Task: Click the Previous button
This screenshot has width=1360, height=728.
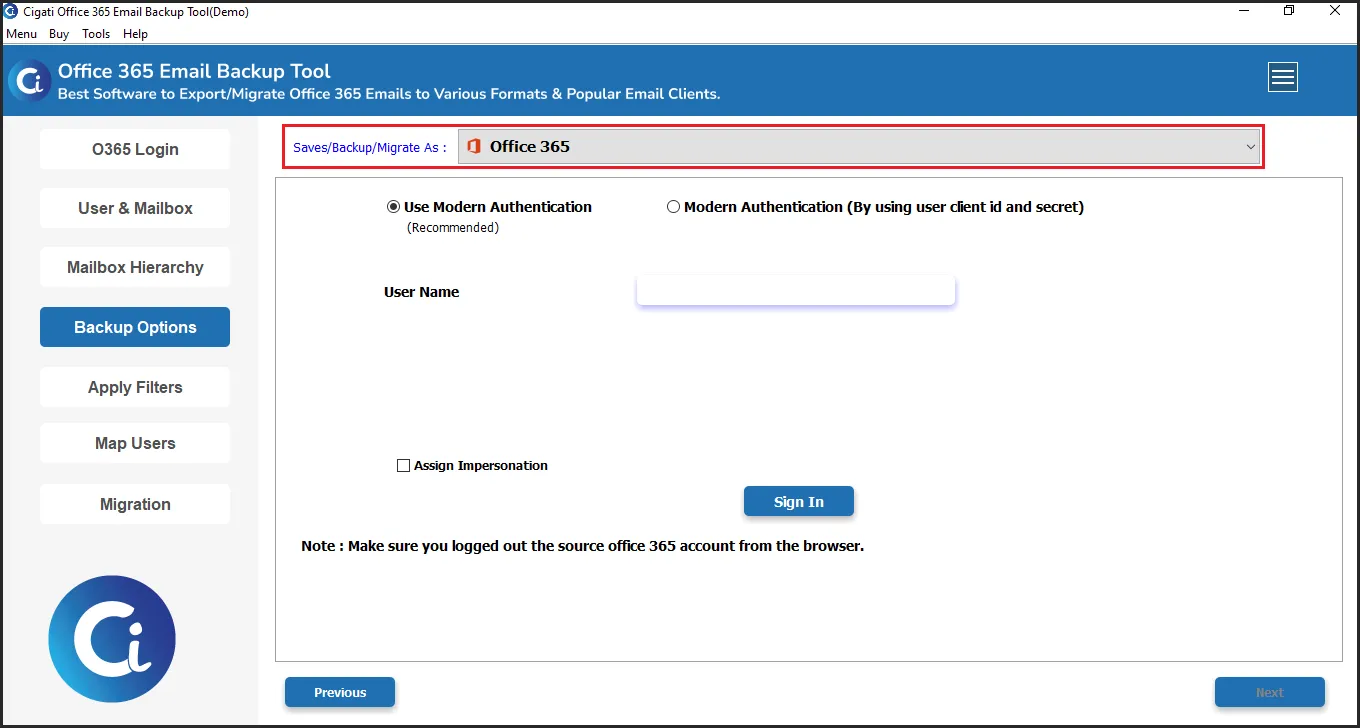Action: click(340, 692)
